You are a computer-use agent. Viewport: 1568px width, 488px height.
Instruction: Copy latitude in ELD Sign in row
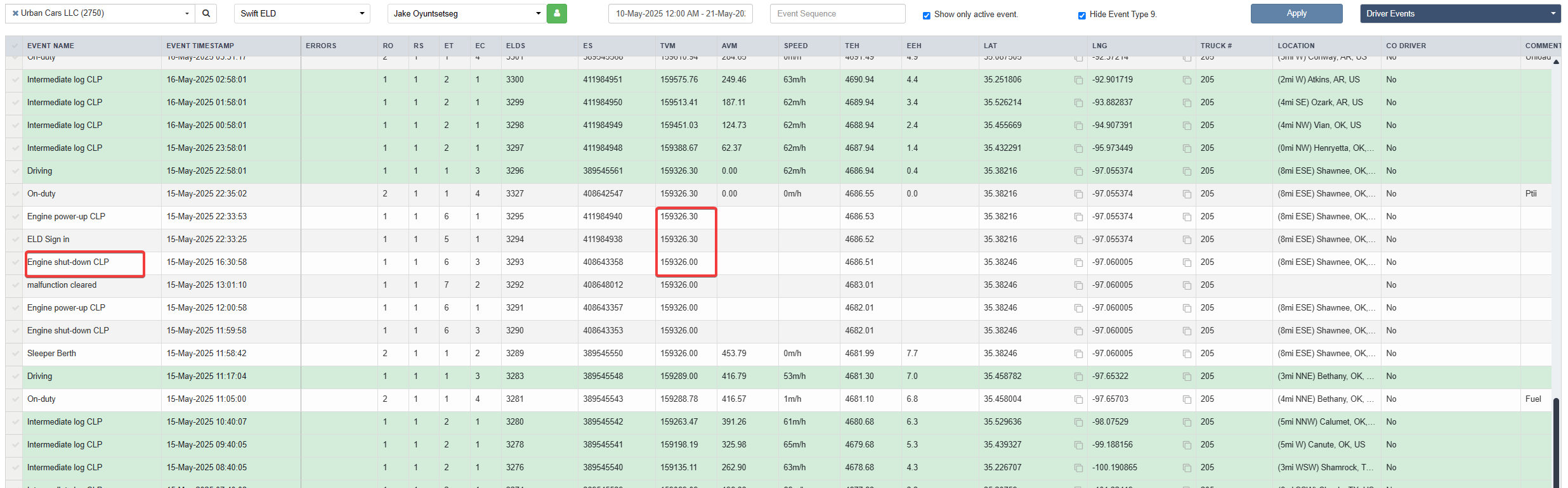[x=1078, y=240]
